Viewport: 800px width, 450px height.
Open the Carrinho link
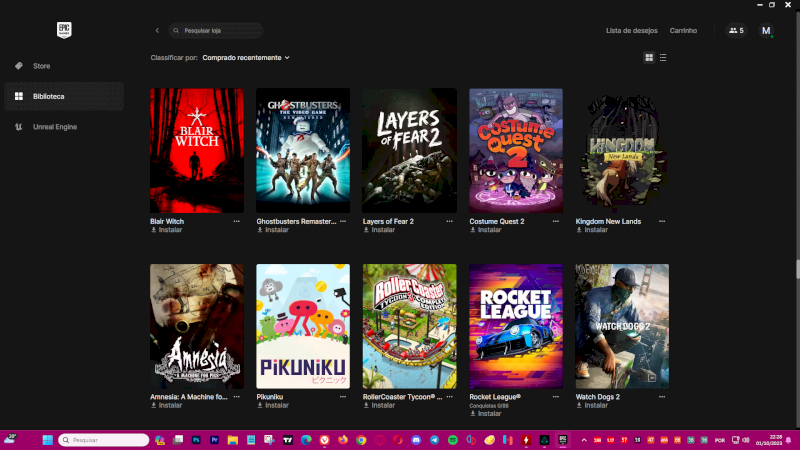(x=683, y=31)
